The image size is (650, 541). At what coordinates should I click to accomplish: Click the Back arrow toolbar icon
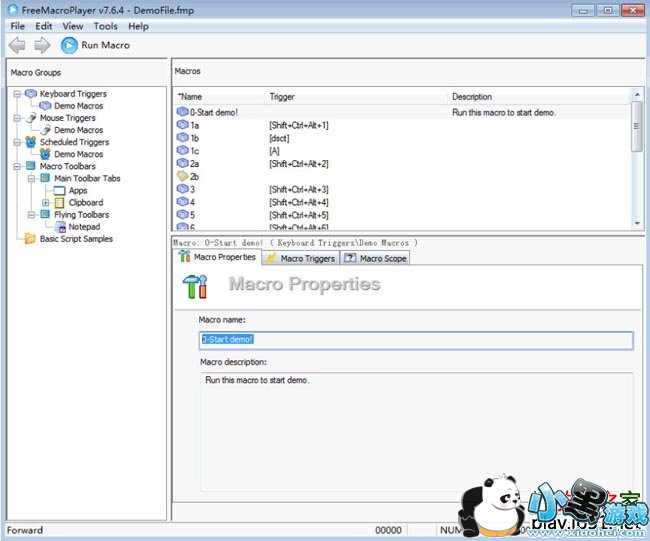pyautogui.click(x=17, y=45)
